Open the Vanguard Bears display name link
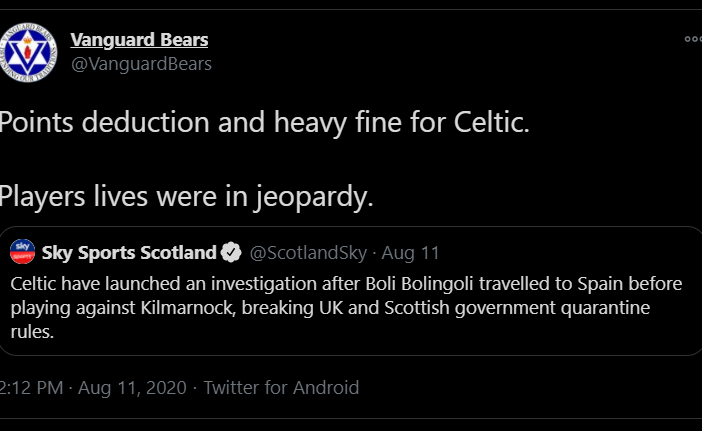Screen dimensions: 702x431 point(139,40)
